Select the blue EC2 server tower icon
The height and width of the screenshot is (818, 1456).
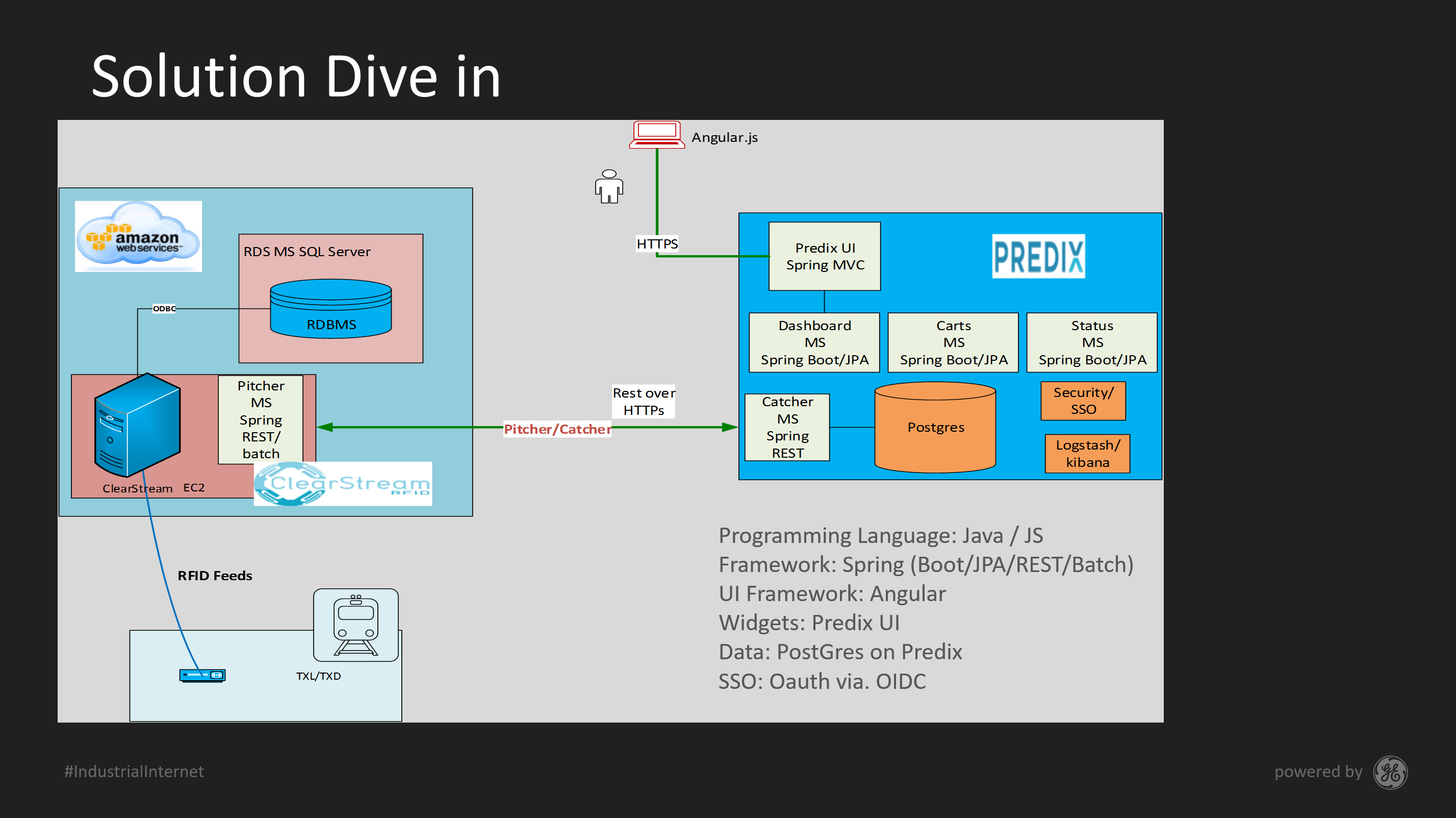(137, 424)
